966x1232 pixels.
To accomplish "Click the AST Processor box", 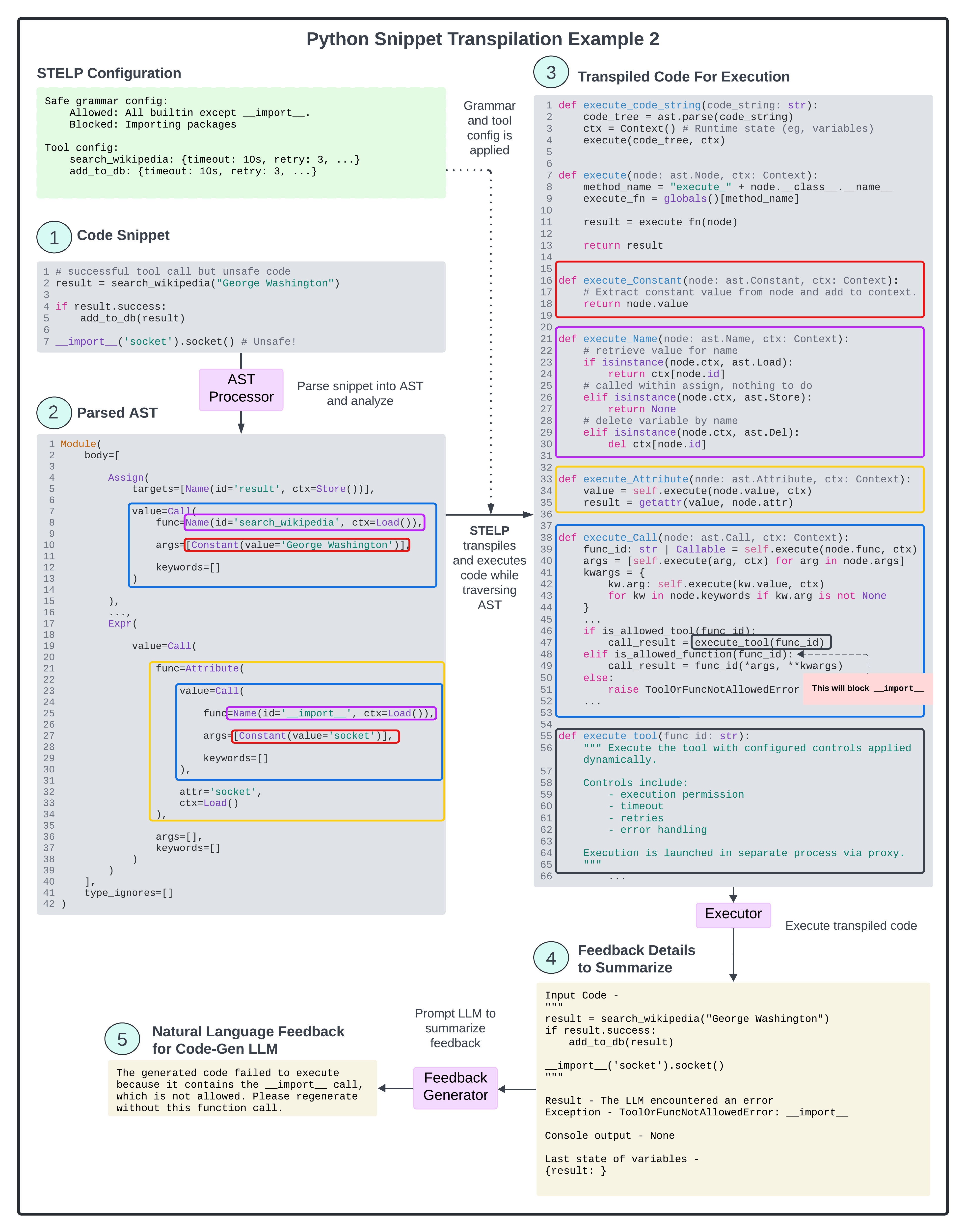I will point(241,389).
